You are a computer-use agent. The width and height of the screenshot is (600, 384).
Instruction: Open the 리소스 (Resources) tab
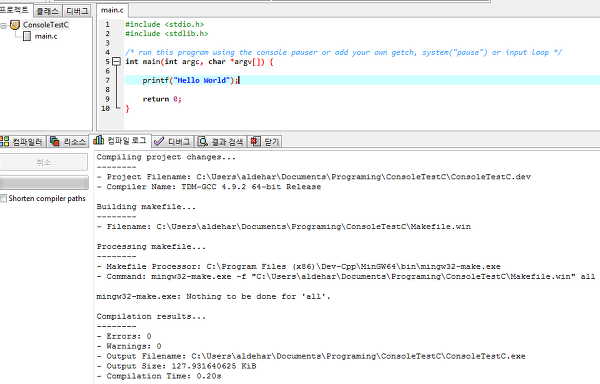[68, 142]
